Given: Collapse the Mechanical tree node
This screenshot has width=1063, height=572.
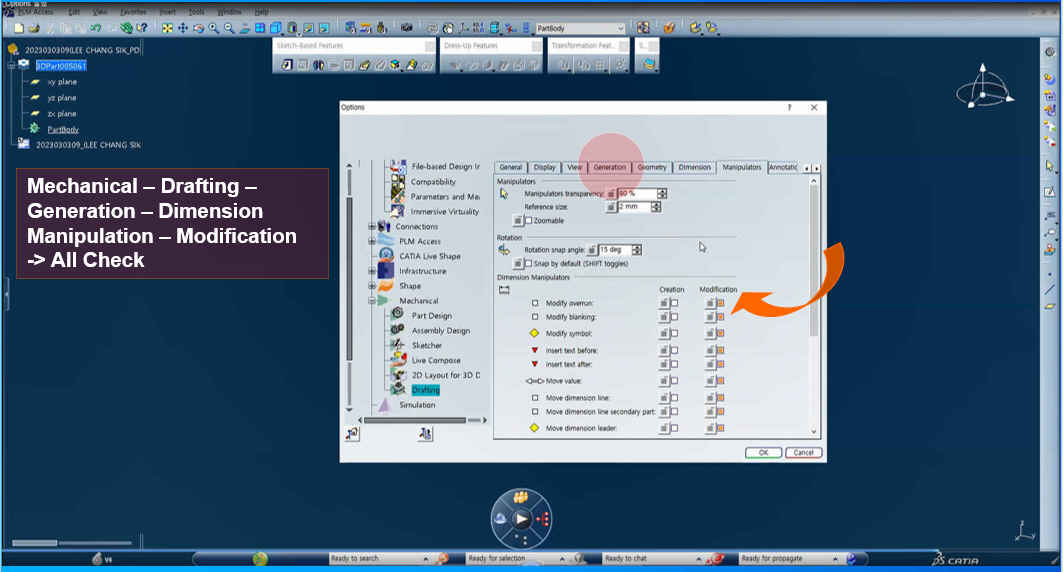Looking at the screenshot, I should (x=372, y=301).
